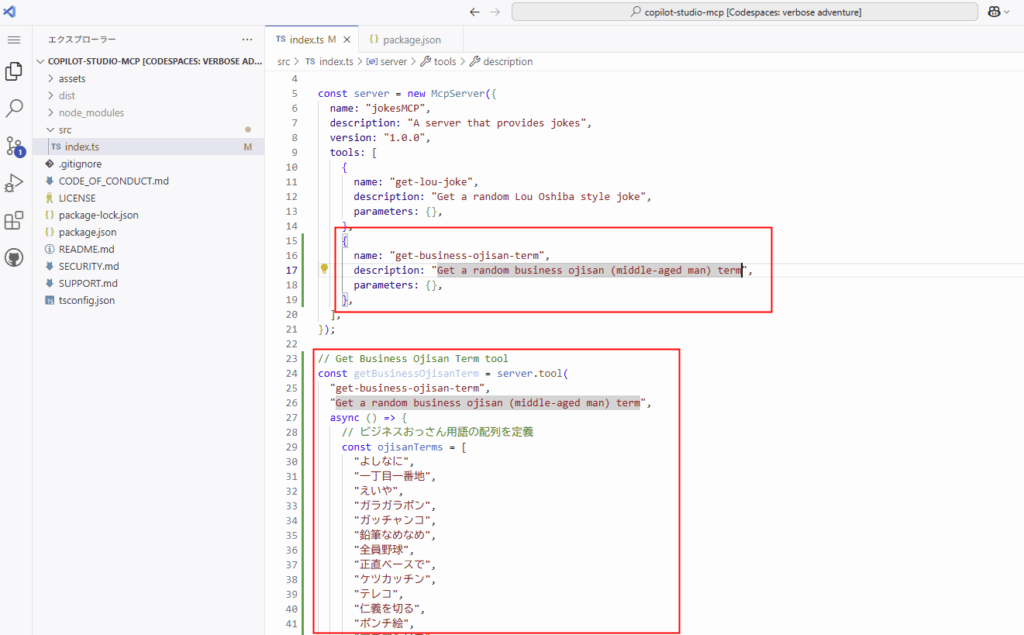Open the Run and Debug view
The height and width of the screenshot is (635, 1024).
[14, 183]
